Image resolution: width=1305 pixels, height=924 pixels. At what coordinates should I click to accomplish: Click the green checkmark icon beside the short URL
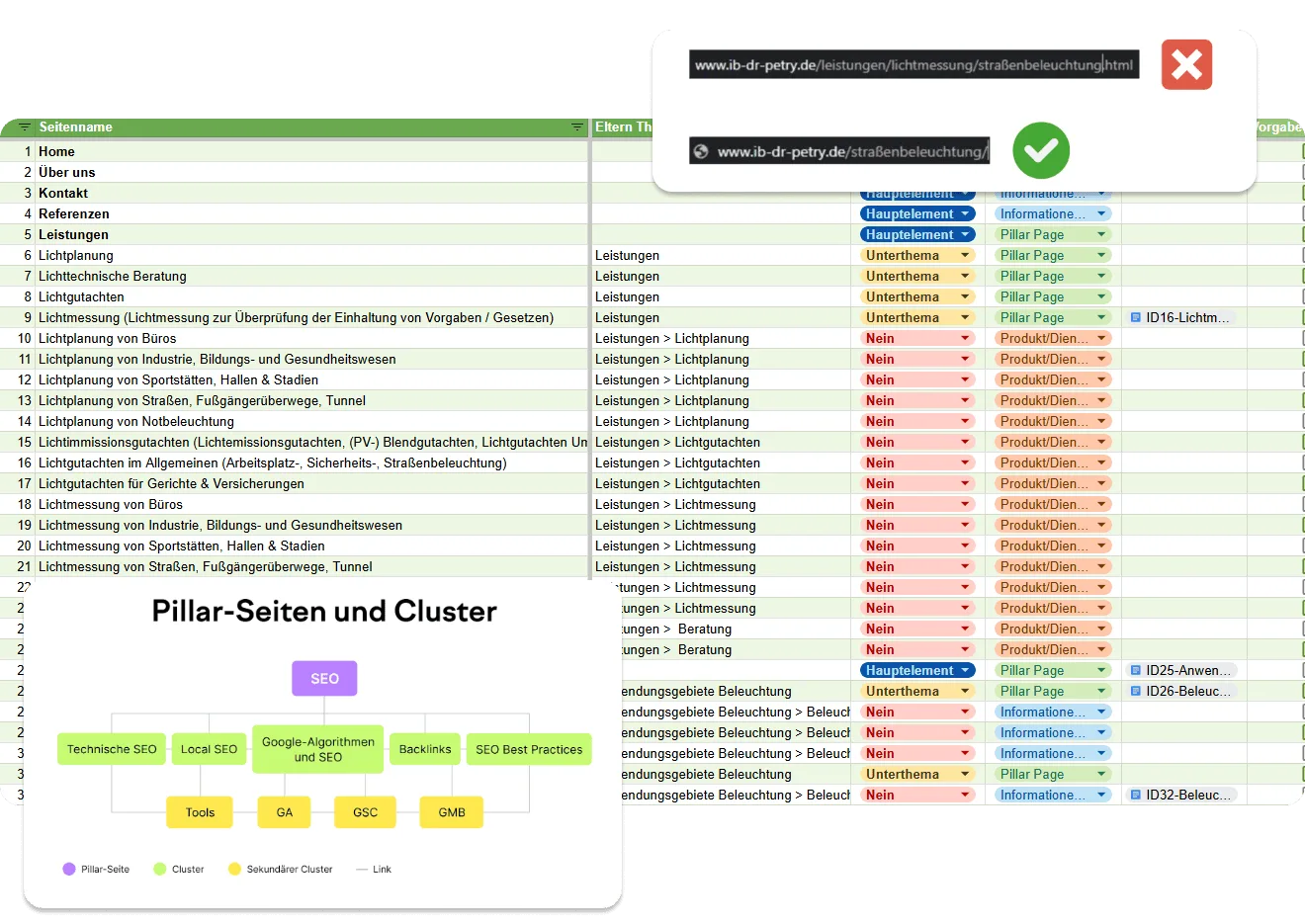click(x=1041, y=150)
